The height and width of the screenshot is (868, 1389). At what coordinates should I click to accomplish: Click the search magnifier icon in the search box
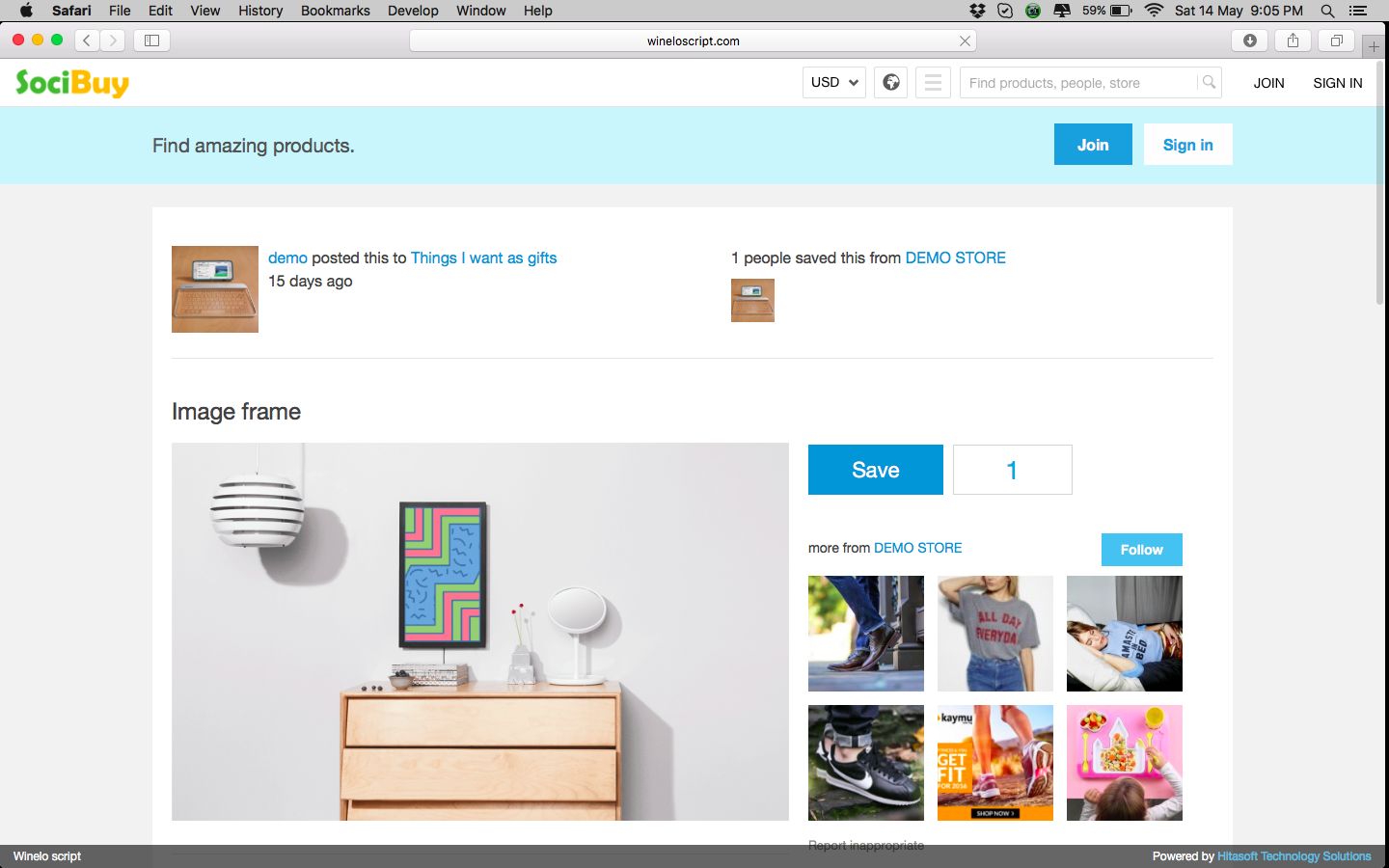tap(1209, 83)
